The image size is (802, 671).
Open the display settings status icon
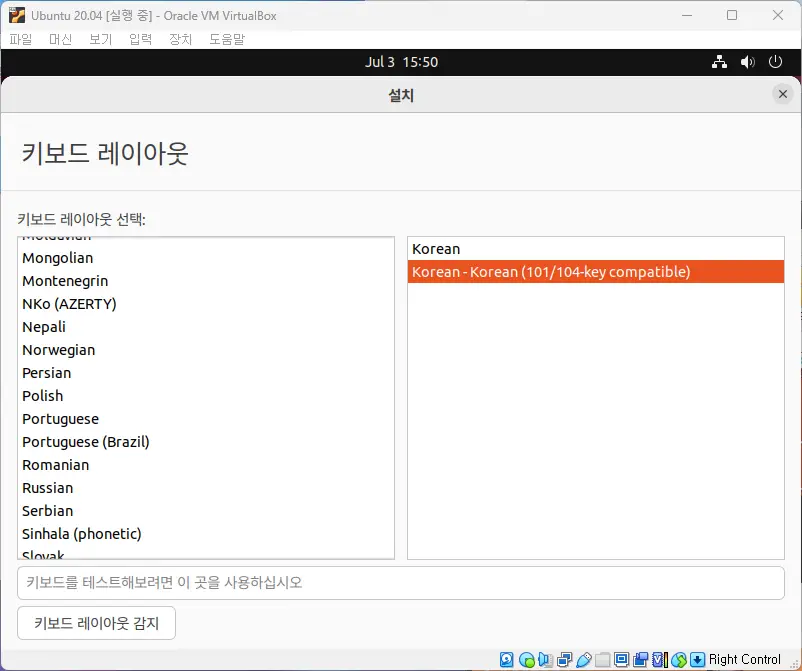(x=621, y=660)
